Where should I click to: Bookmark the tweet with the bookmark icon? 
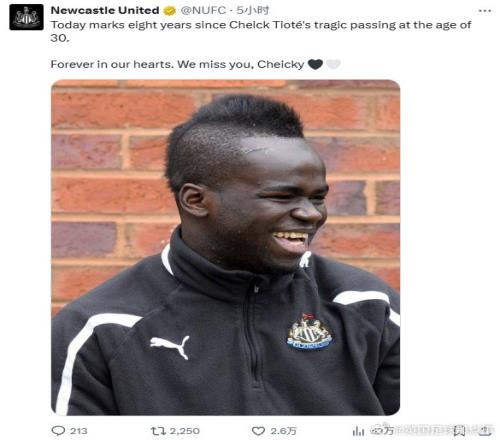pyautogui.click(x=460, y=431)
